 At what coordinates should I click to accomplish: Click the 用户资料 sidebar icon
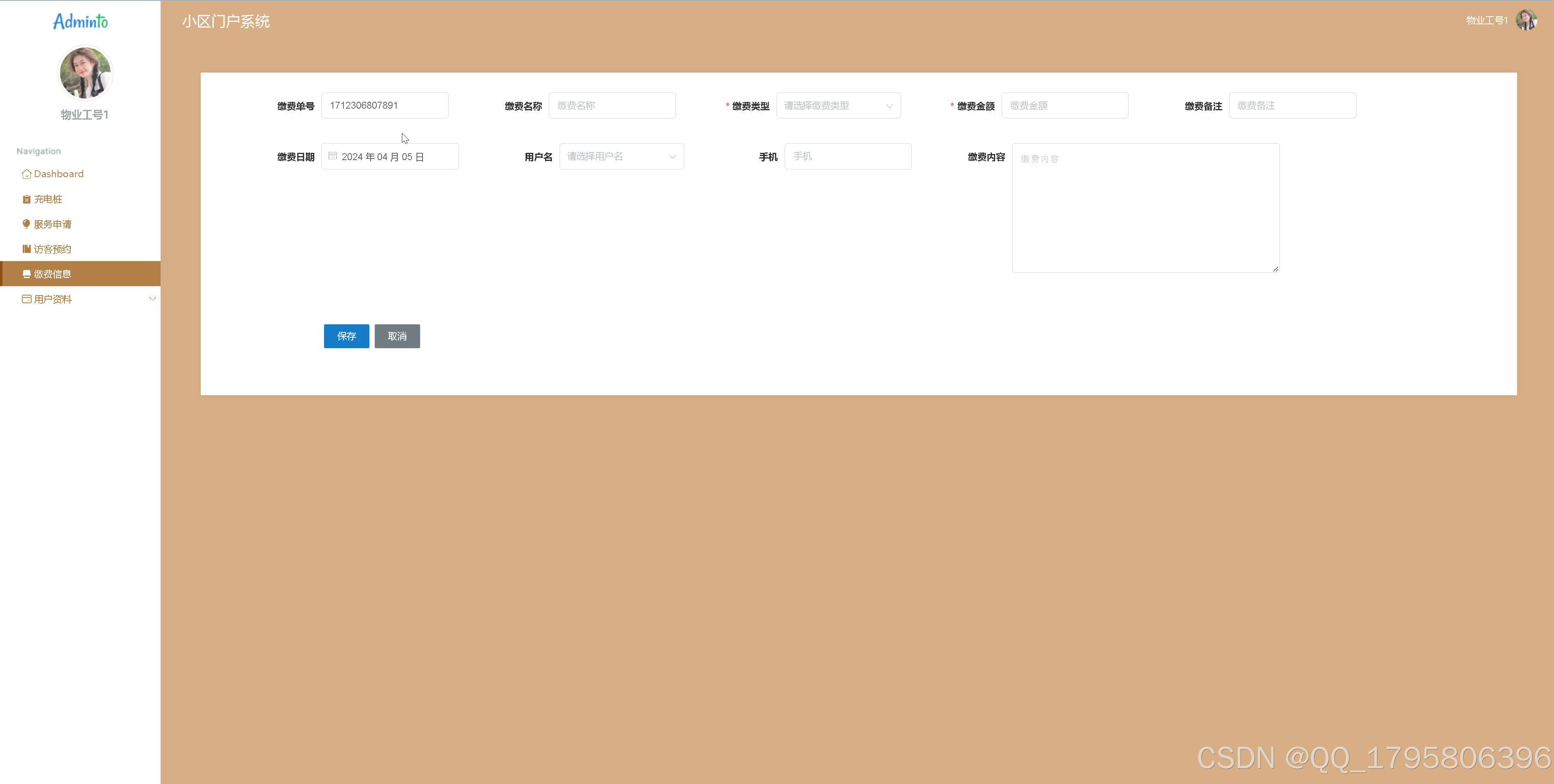click(26, 299)
